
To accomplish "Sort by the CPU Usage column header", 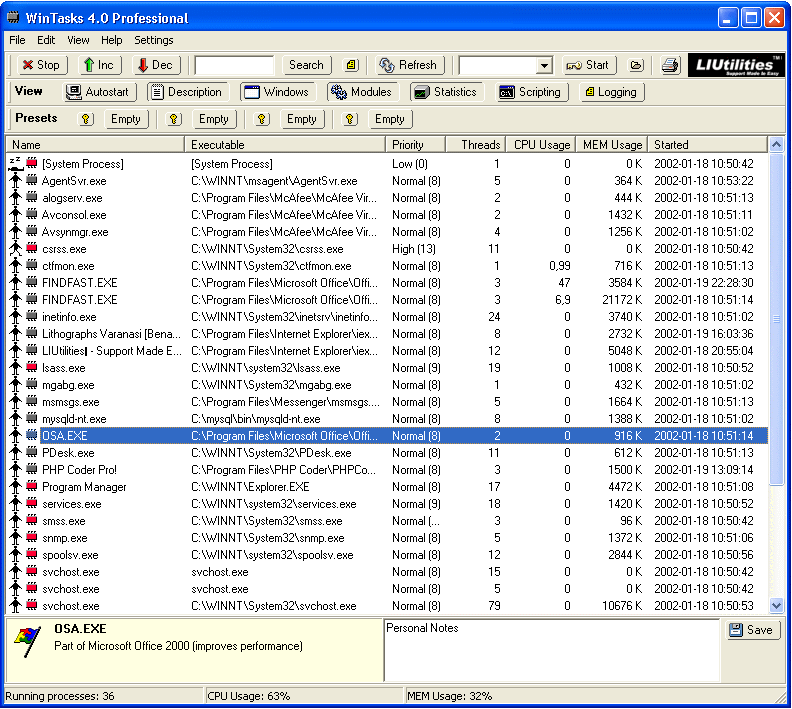I will pos(541,145).
